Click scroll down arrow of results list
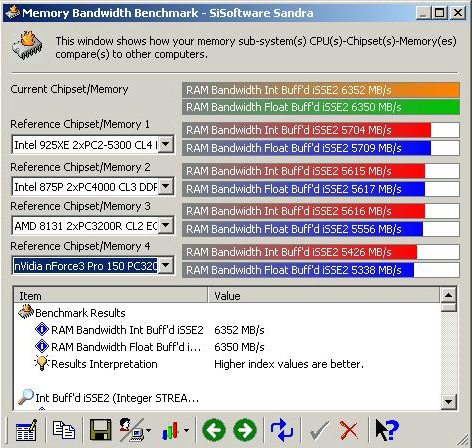Image resolution: width=472 pixels, height=448 pixels. [x=448, y=402]
